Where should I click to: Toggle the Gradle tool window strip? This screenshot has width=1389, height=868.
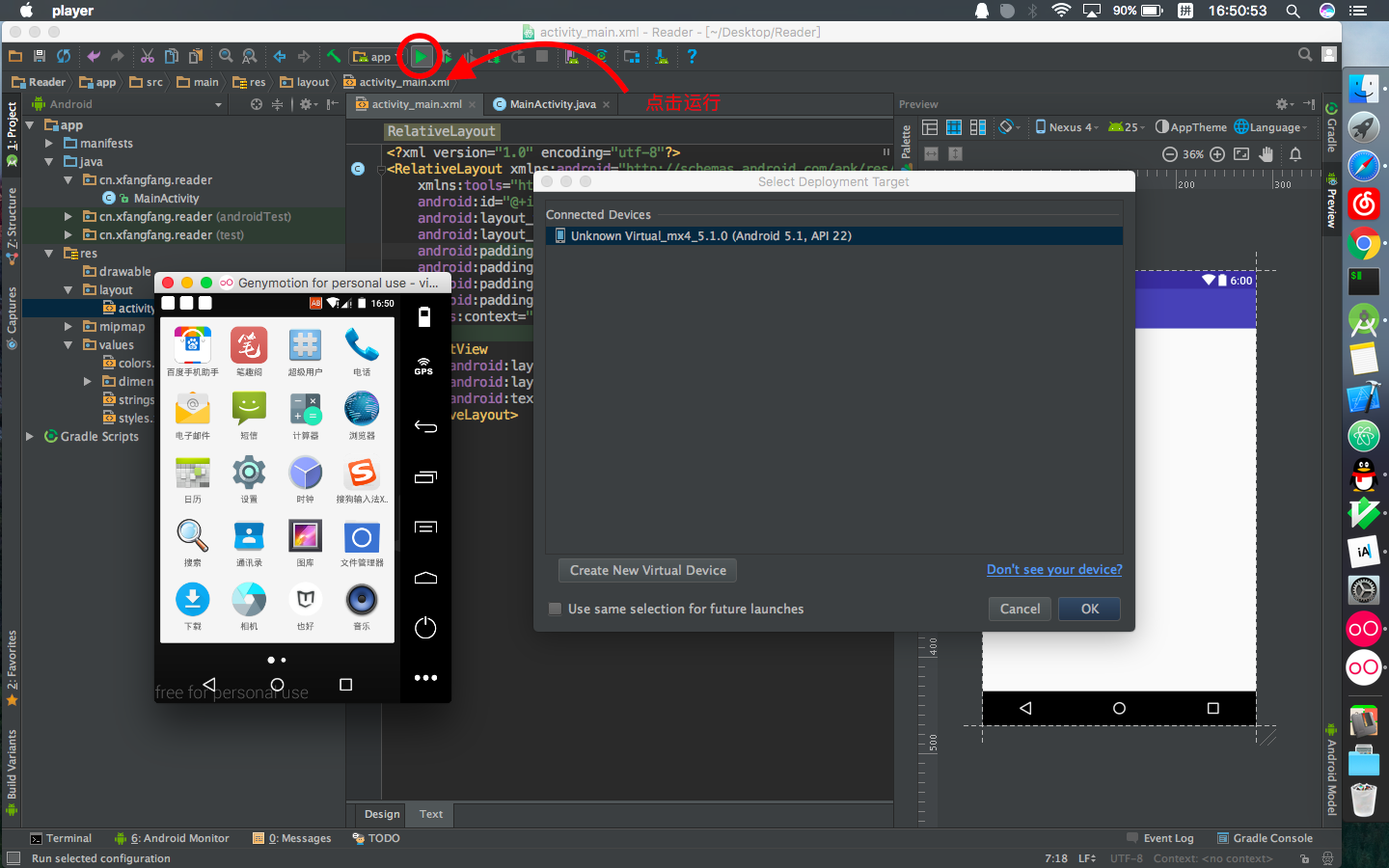click(x=1331, y=128)
